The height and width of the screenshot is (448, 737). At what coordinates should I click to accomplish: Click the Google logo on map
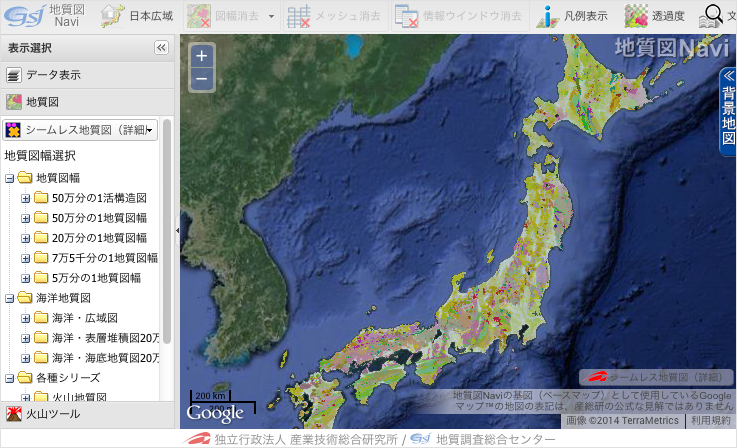[x=215, y=413]
